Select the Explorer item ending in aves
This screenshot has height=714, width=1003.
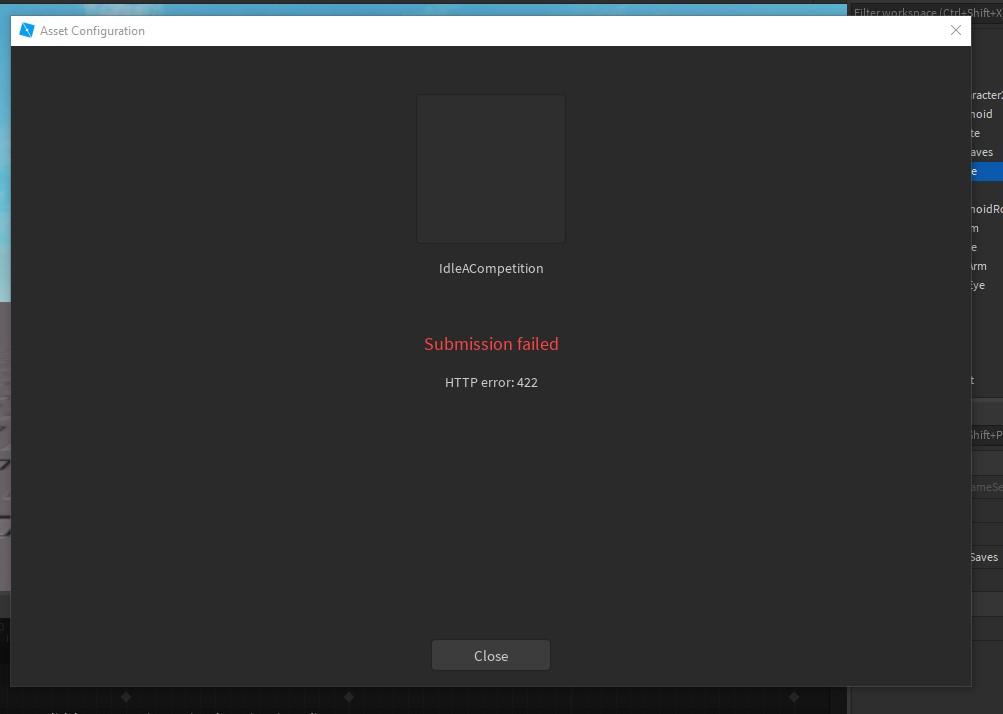point(982,152)
